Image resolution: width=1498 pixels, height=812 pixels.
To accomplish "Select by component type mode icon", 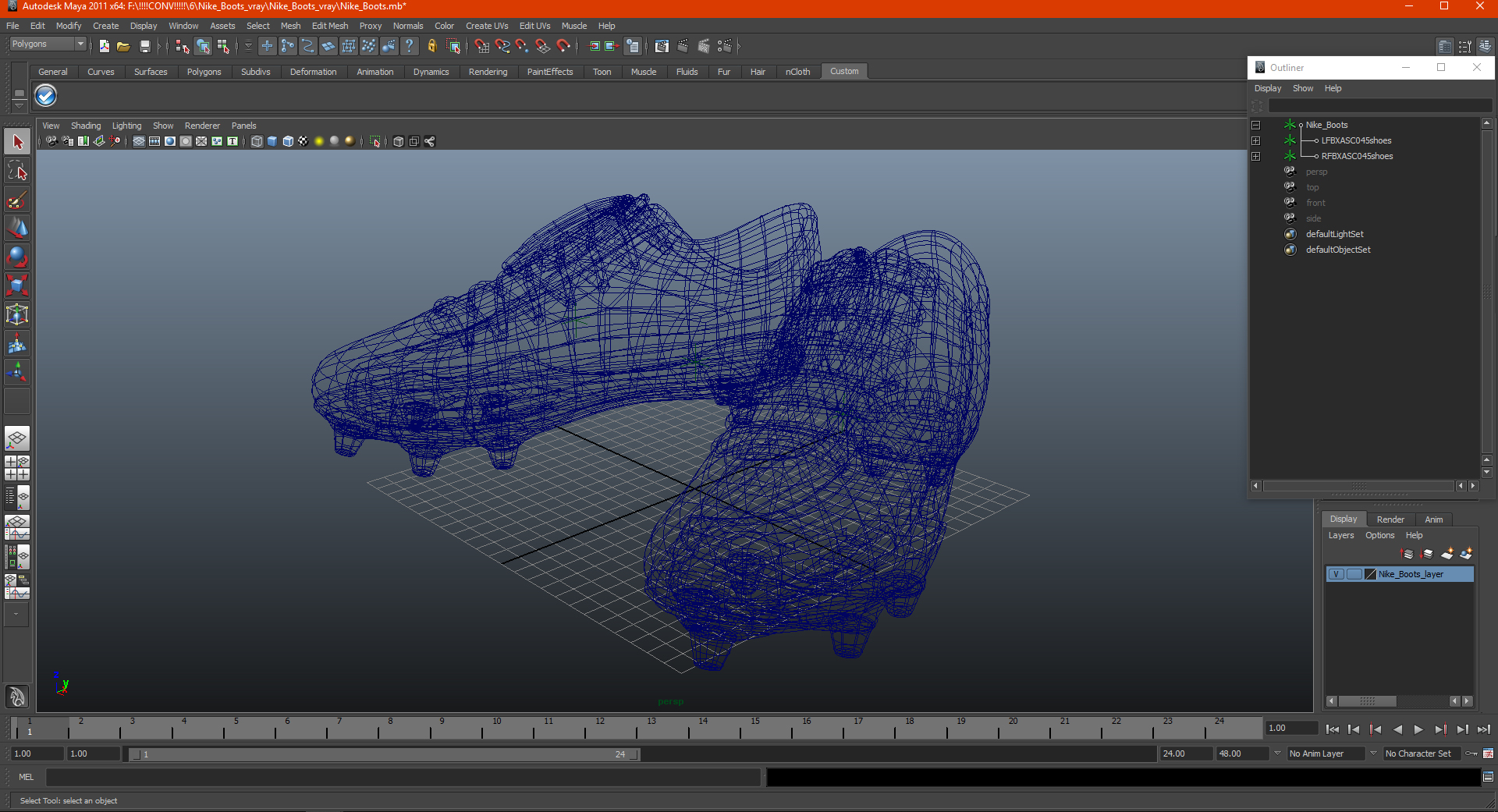I will (x=224, y=47).
